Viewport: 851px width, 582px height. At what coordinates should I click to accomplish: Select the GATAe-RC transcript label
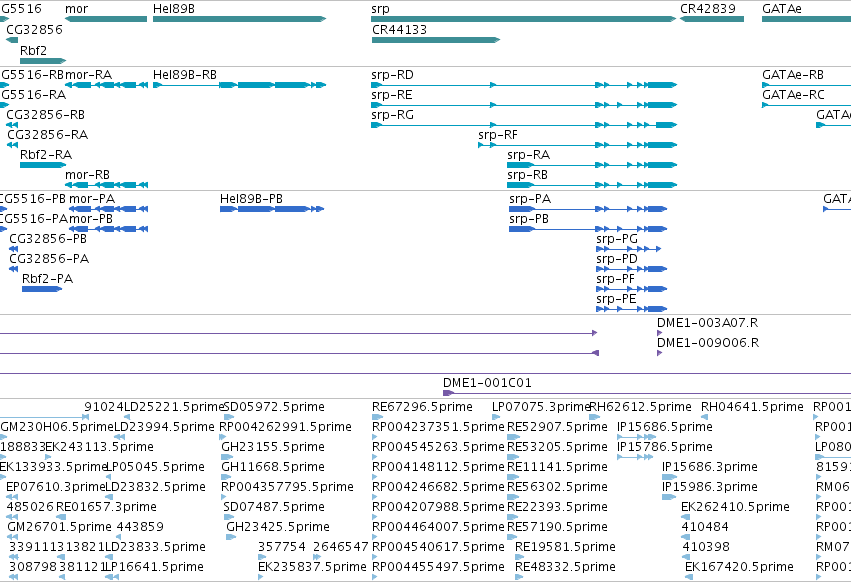(x=793, y=95)
